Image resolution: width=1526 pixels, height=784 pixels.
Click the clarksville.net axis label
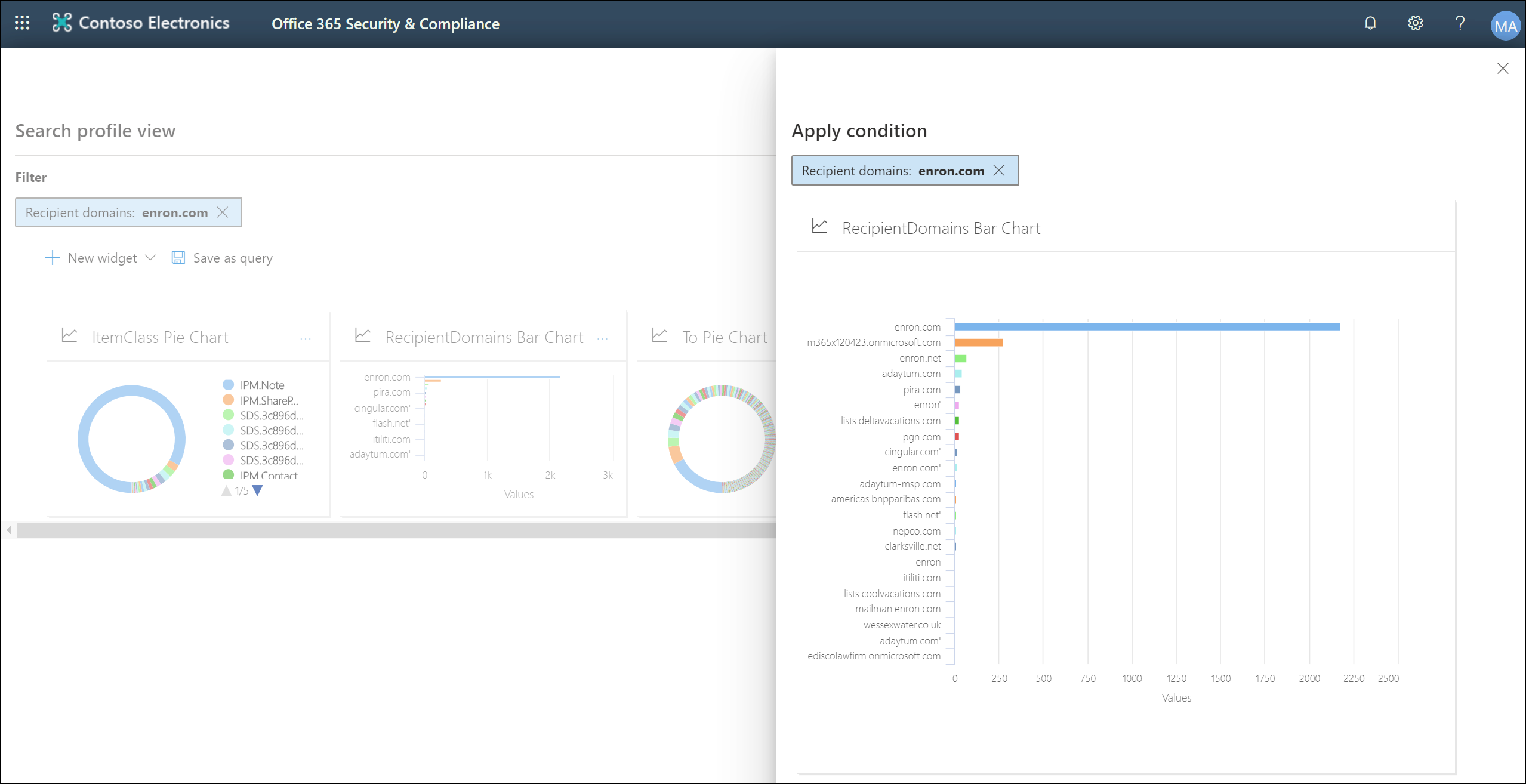coord(912,547)
